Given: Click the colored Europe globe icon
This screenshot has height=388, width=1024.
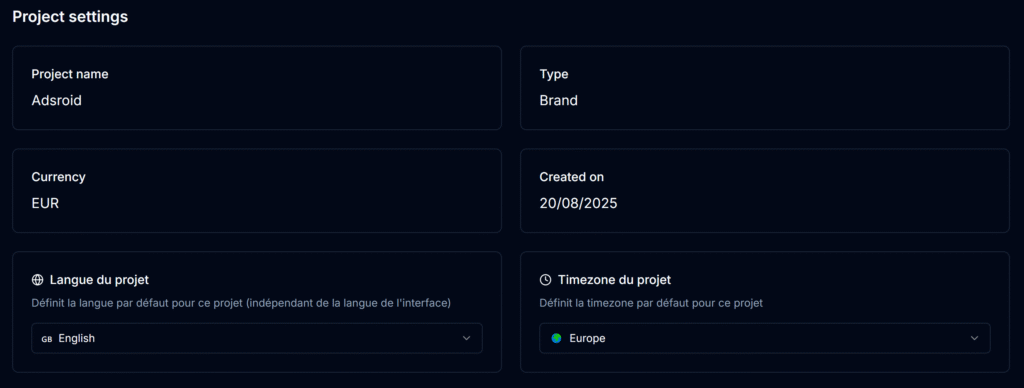Looking at the screenshot, I should (556, 338).
